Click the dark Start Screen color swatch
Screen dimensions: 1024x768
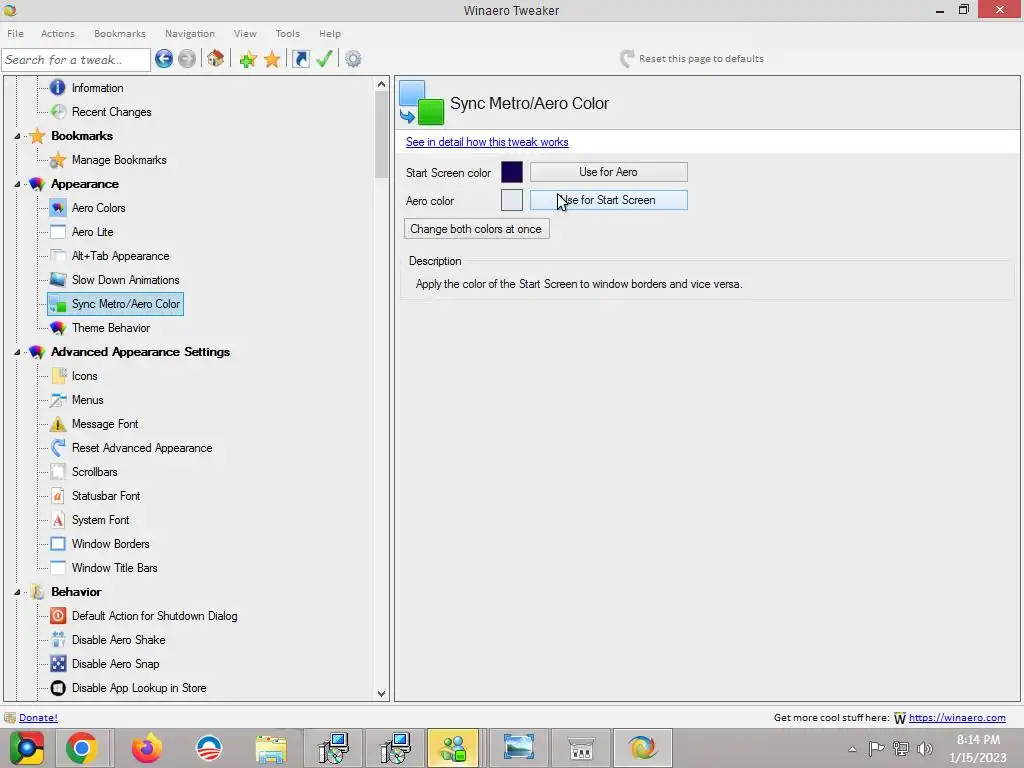pyautogui.click(x=511, y=172)
